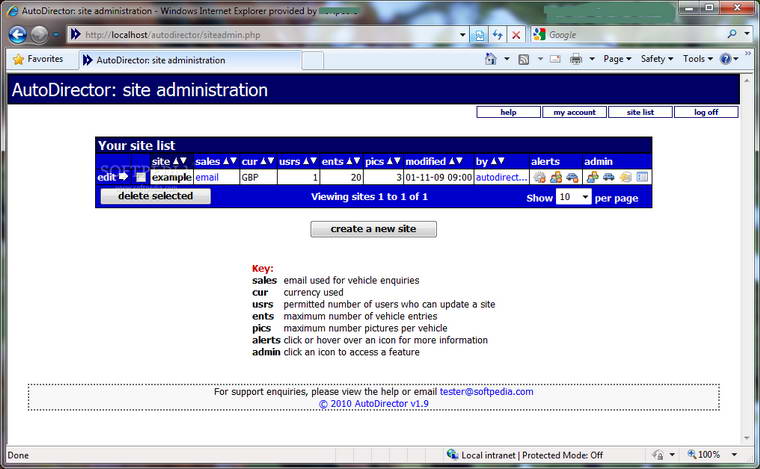
Task: Expand the address bar history dropdown
Action: (x=462, y=35)
